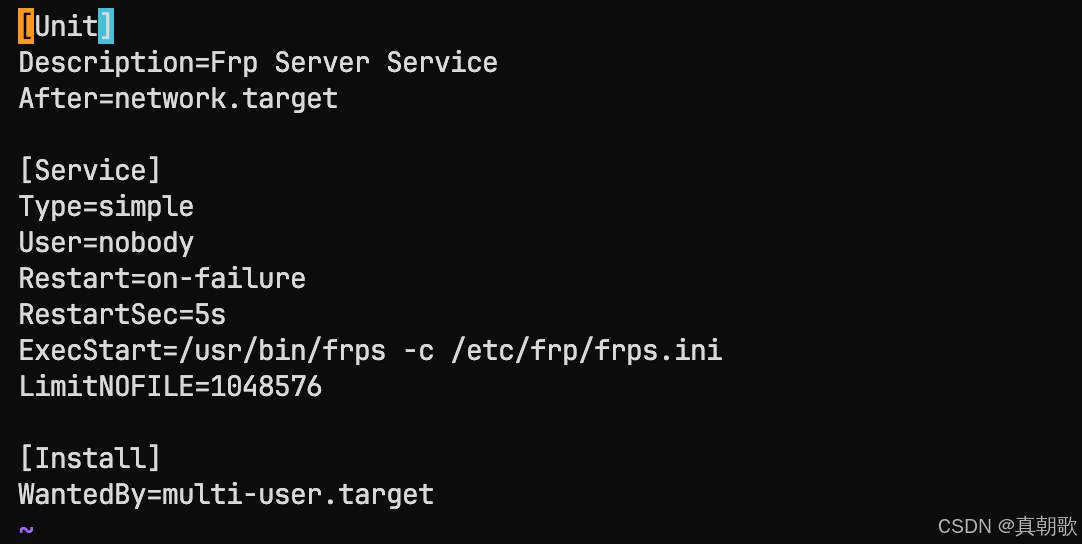Click the WantedBy=multi-user.target line
Viewport: 1082px width, 544px height.
coord(226,494)
